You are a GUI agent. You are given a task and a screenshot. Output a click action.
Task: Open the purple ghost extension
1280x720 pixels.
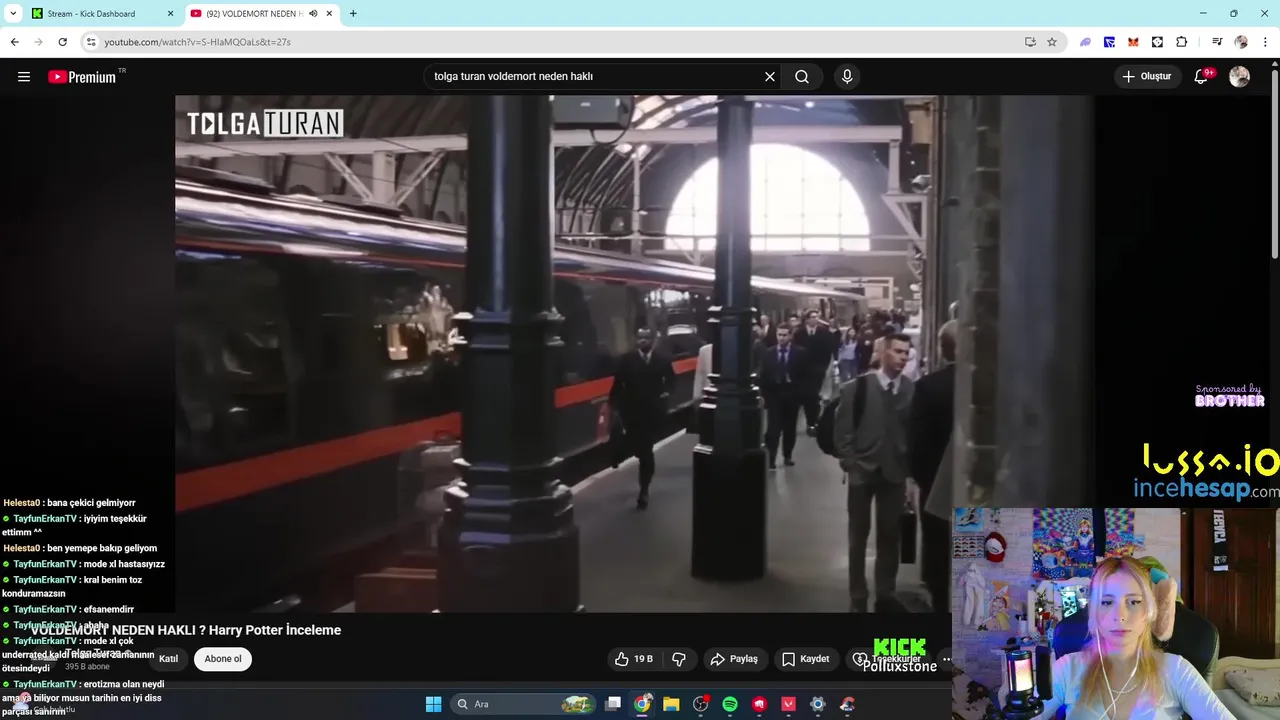(1085, 42)
